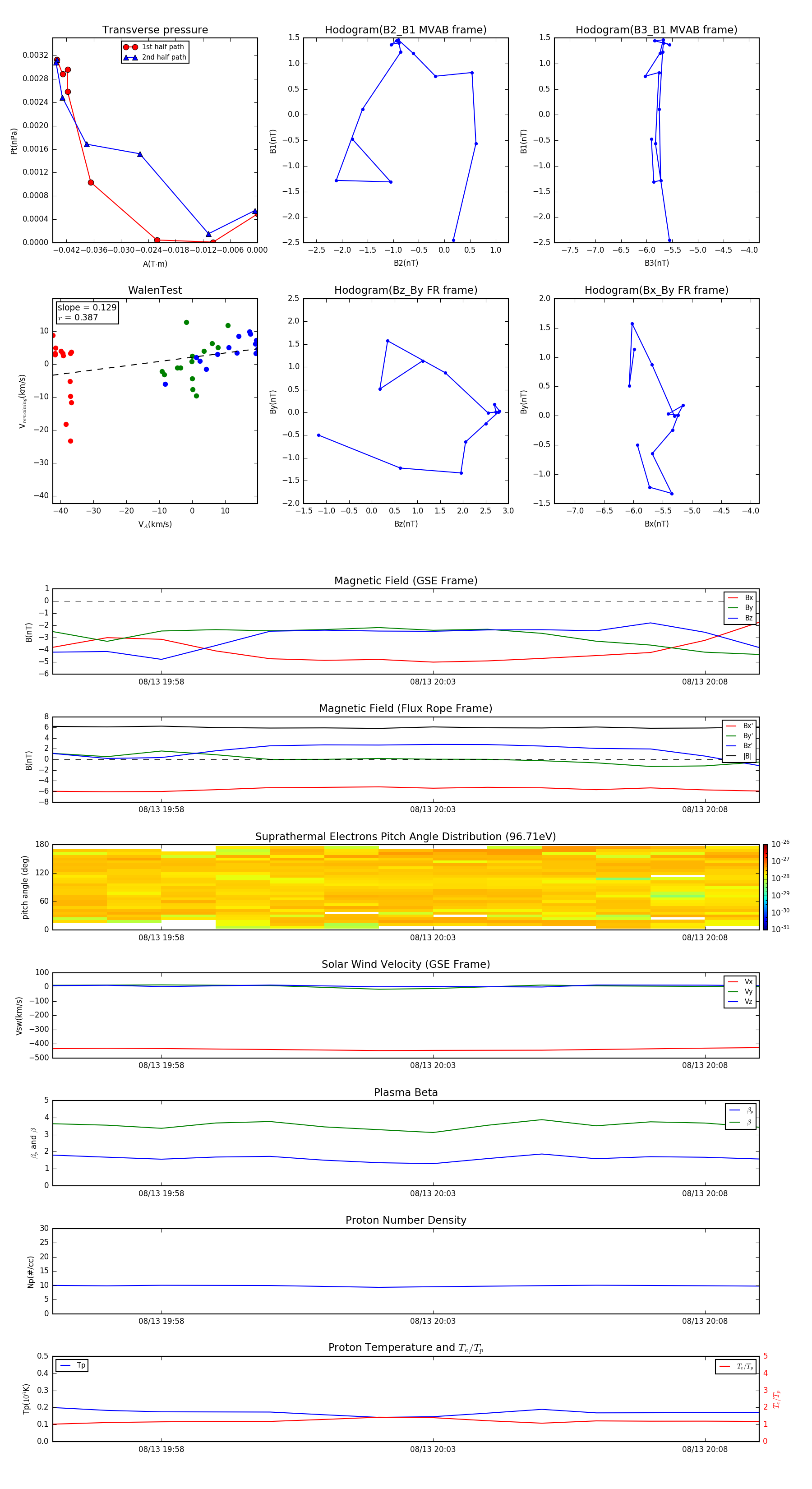This screenshot has width=812, height=1489.
Task: Click the 'Bz' legend entry in GSE magnetic field plot
Action: click(x=740, y=618)
